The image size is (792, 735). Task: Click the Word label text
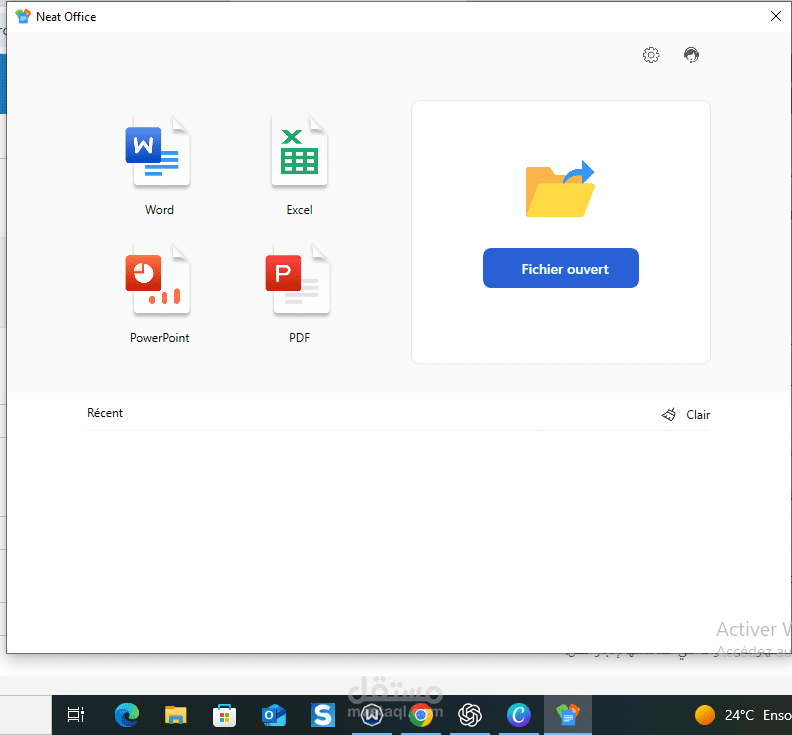click(159, 210)
